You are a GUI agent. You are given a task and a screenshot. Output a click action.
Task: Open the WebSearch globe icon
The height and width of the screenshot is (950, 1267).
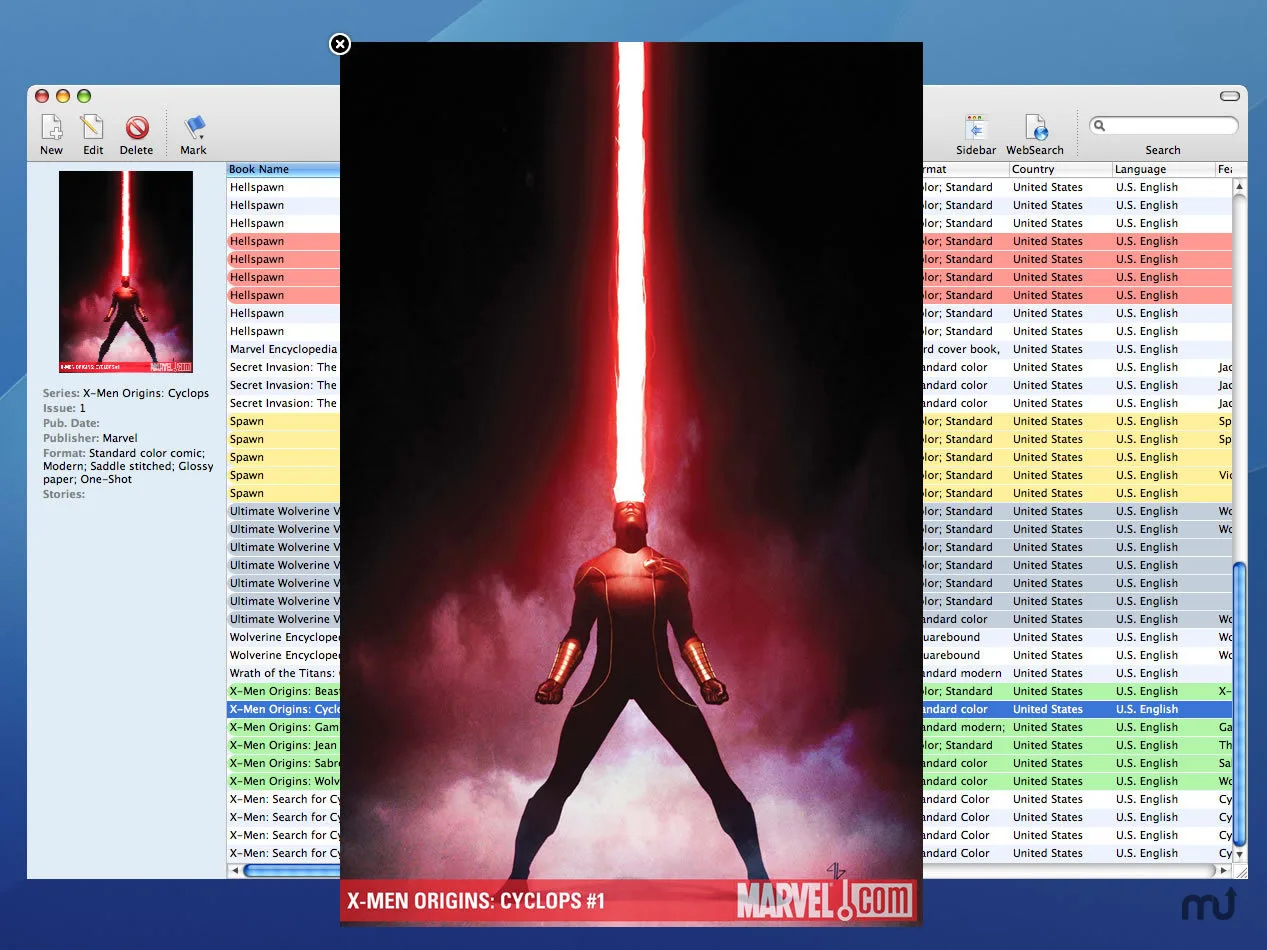[1036, 128]
